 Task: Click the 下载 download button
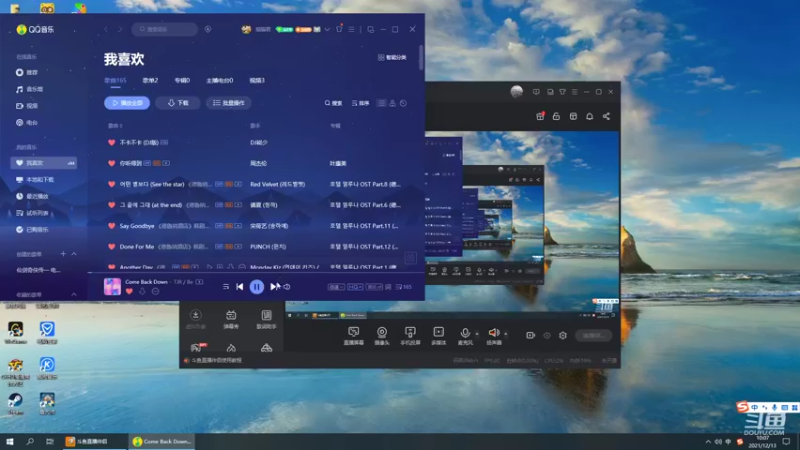178,103
